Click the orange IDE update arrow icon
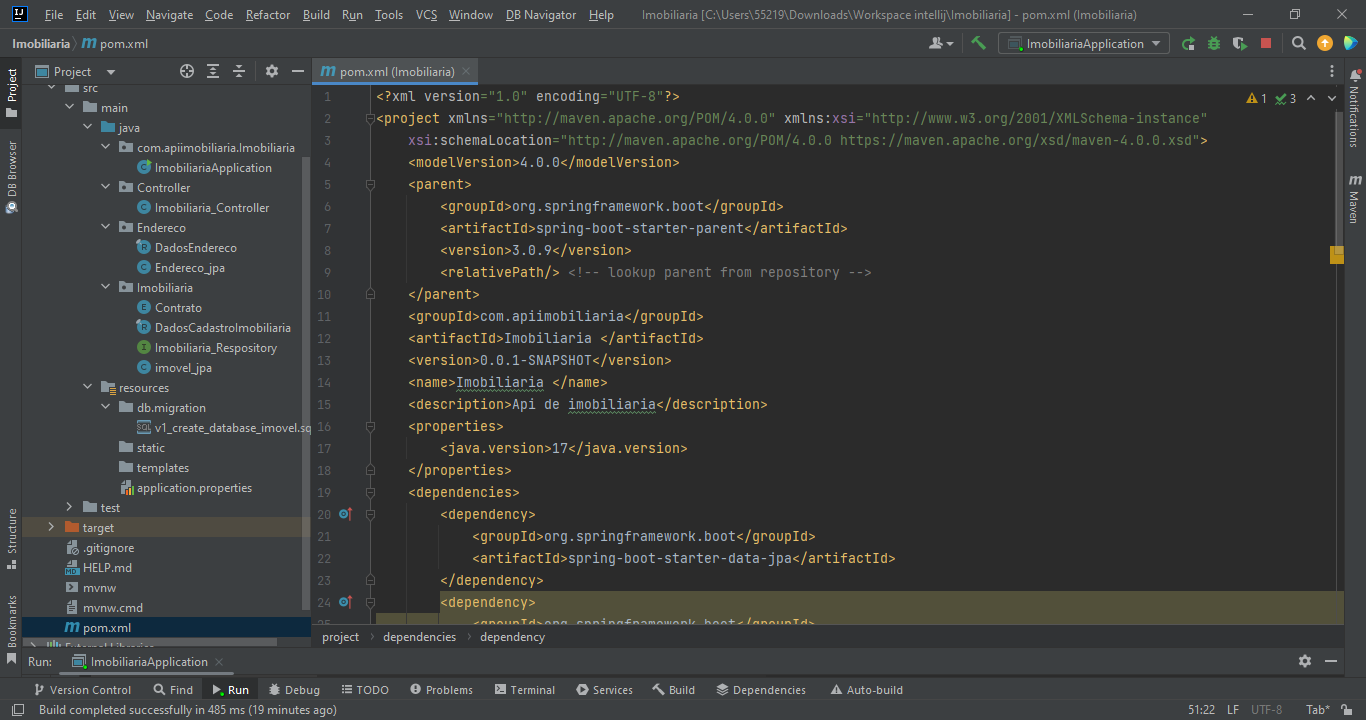Image resolution: width=1366 pixels, height=720 pixels. click(x=1325, y=43)
